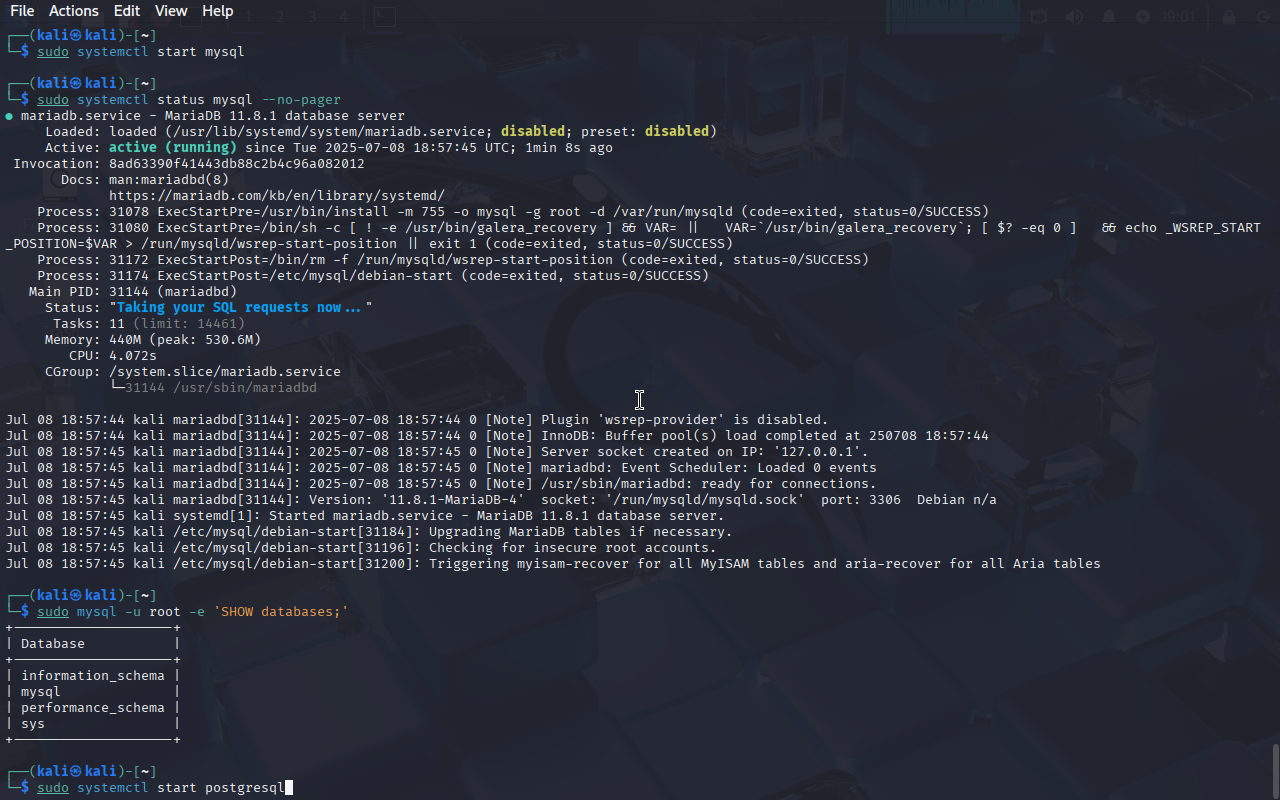Click the 'sudo systemctl start mysql' command
The height and width of the screenshot is (800, 1280).
tap(141, 52)
